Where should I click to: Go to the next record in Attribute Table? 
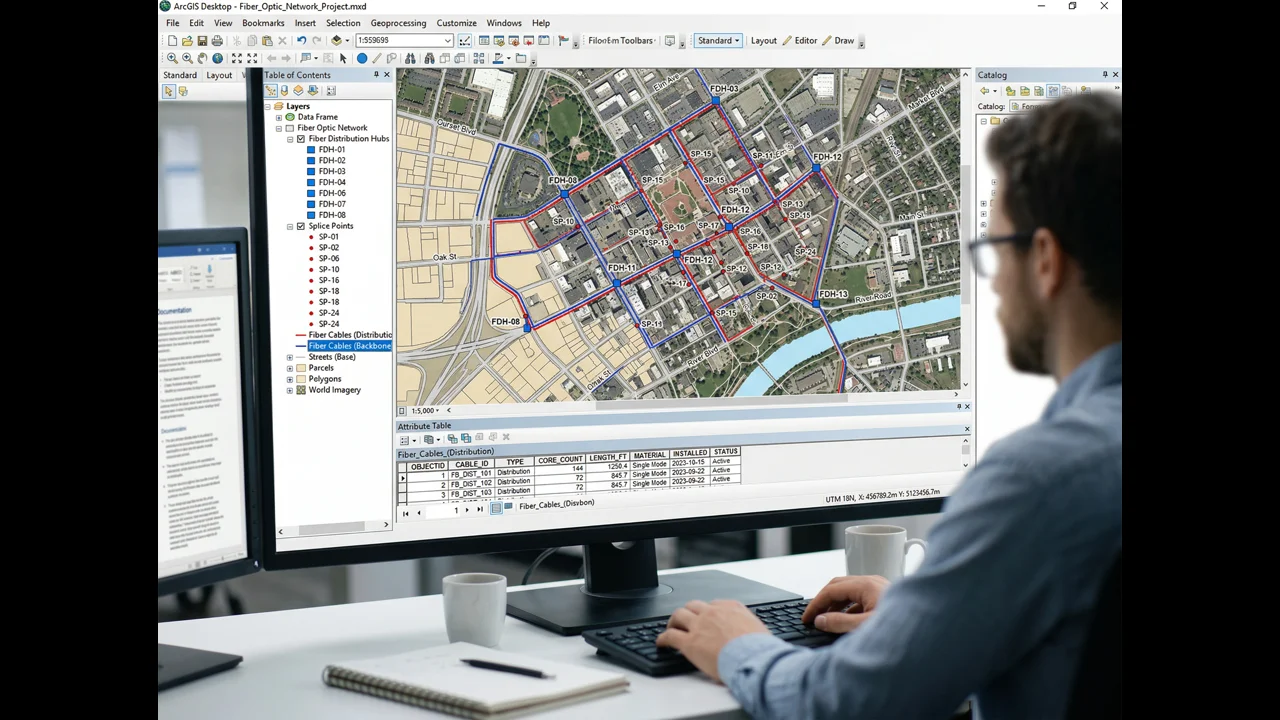click(x=467, y=510)
